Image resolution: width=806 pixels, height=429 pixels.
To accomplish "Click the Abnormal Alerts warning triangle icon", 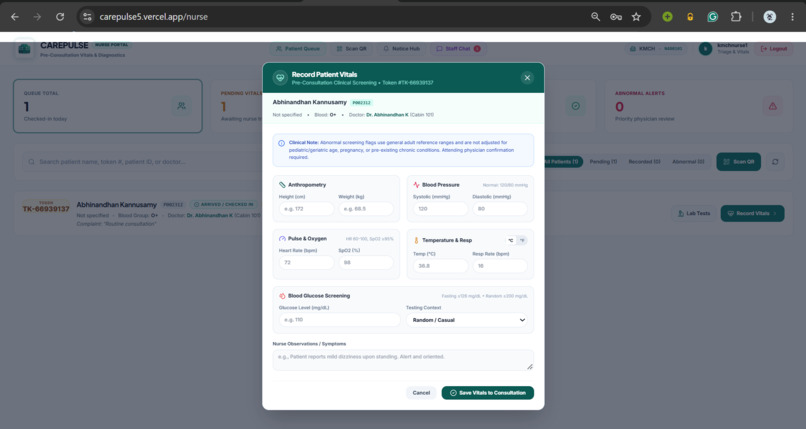I will tap(773, 106).
